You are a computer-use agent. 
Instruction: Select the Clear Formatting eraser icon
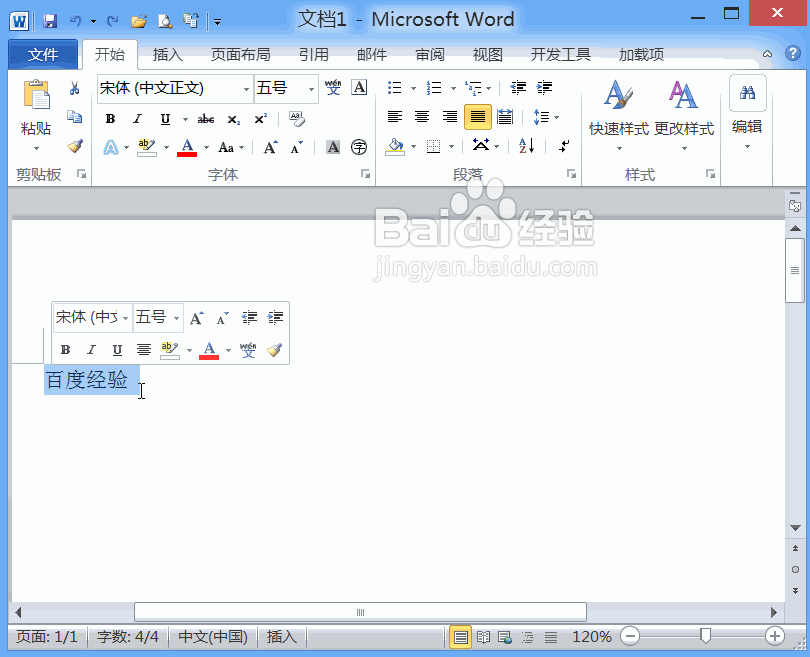tap(296, 120)
